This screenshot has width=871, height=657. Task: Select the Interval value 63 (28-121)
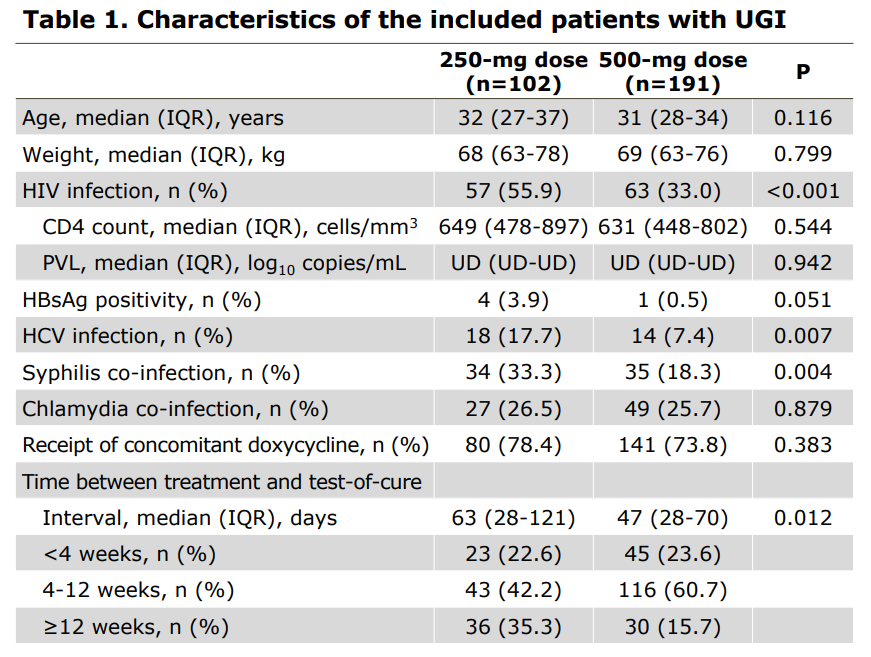(x=513, y=518)
